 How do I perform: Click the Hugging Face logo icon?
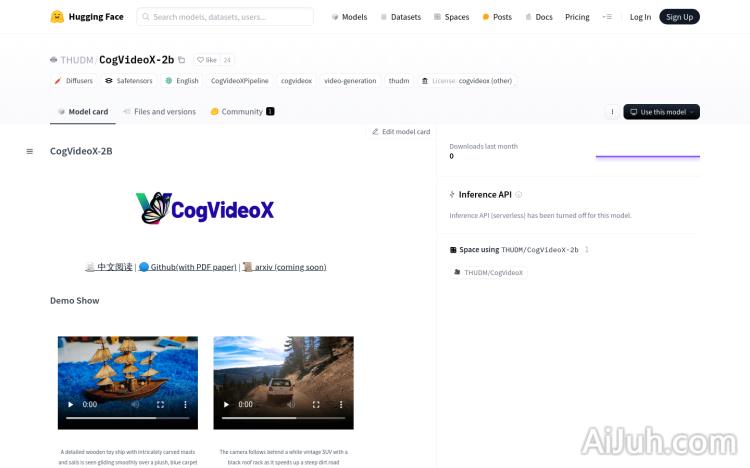(x=57, y=17)
